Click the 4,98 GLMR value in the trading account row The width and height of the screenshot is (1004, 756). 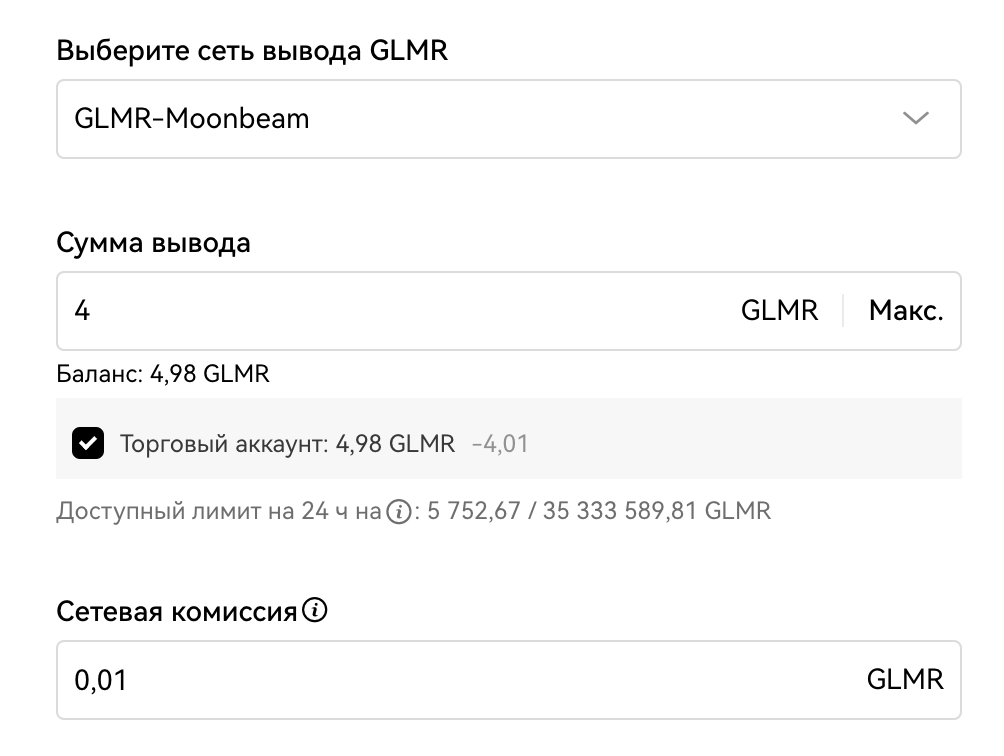(395, 444)
